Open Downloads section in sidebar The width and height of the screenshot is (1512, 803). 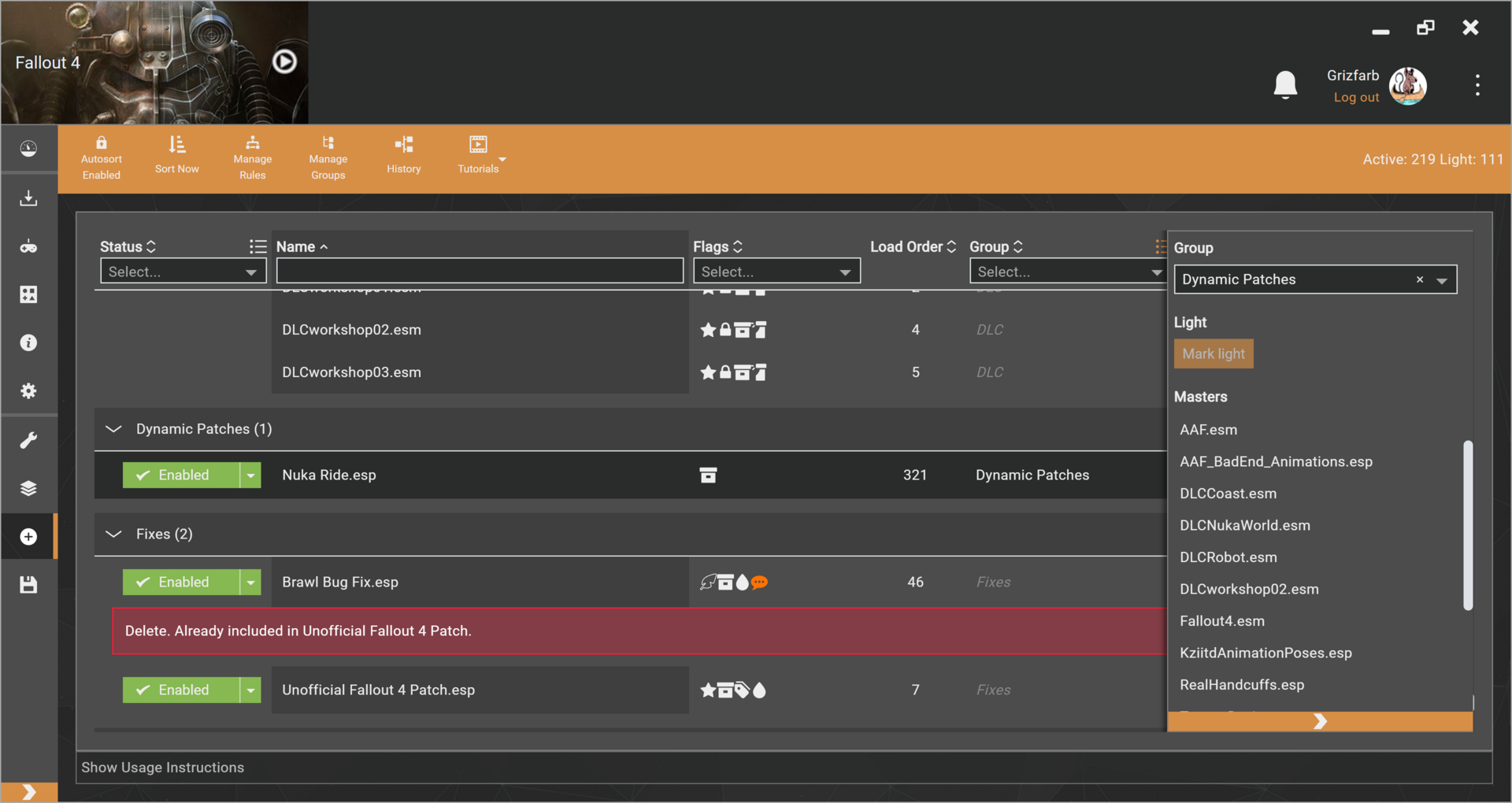(28, 198)
